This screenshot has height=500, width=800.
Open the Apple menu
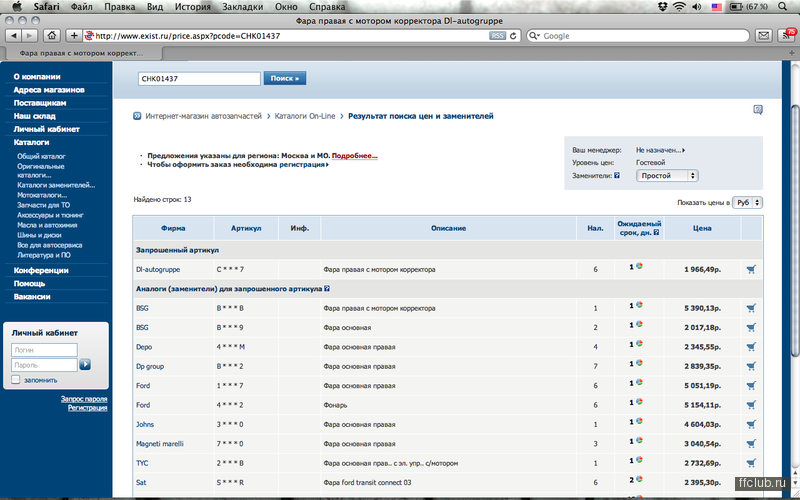point(17,7)
